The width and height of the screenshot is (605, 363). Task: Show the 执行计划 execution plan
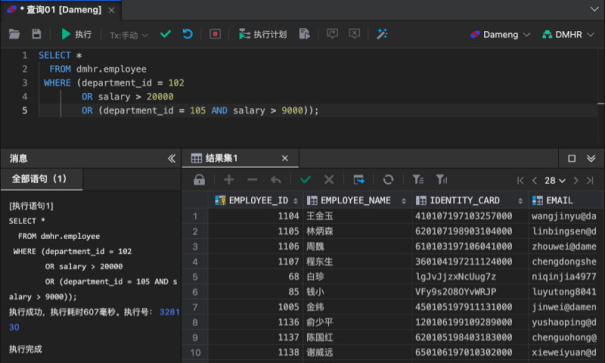click(x=262, y=34)
